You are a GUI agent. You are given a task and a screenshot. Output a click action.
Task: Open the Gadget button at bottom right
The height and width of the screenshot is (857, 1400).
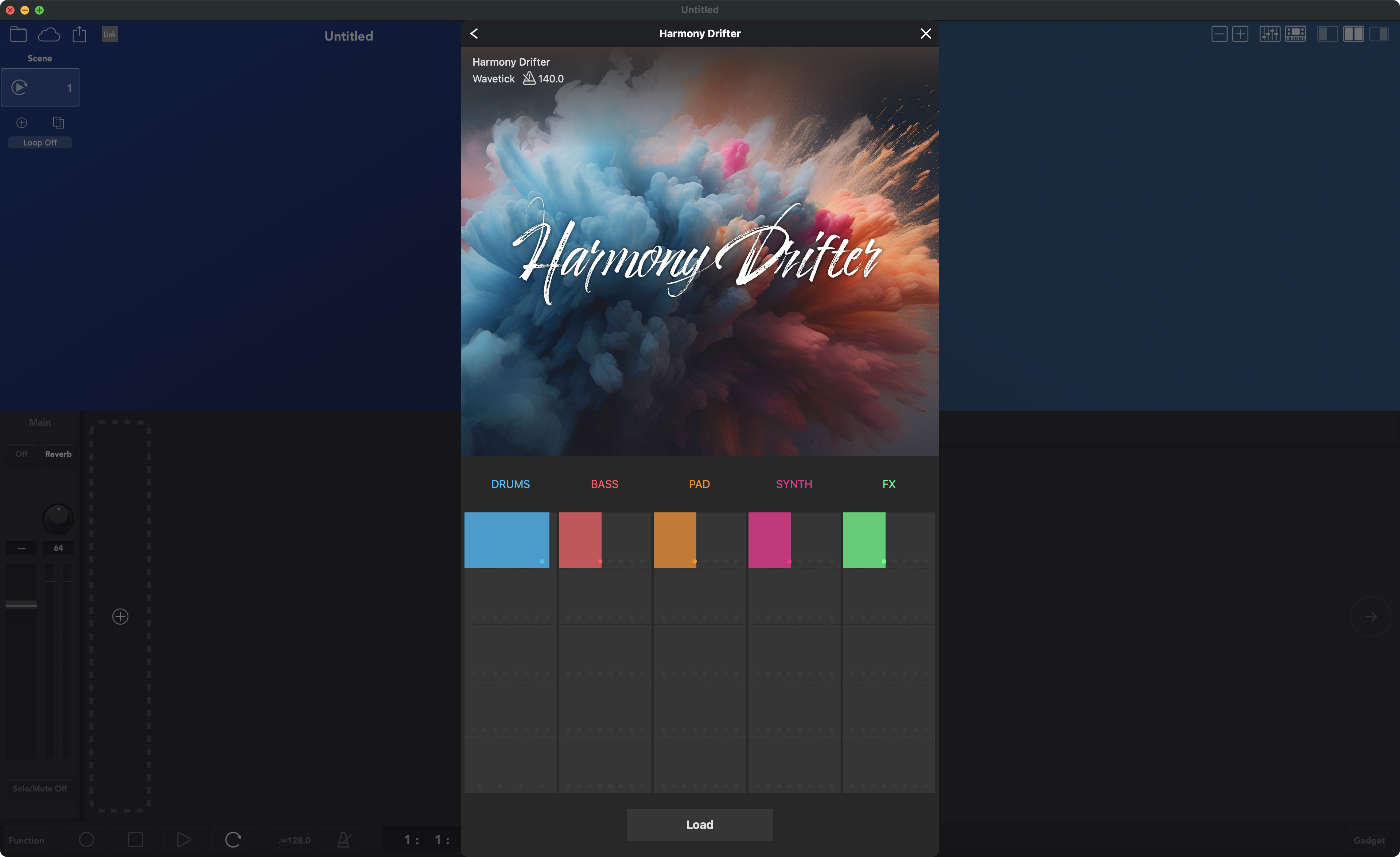[1369, 841]
